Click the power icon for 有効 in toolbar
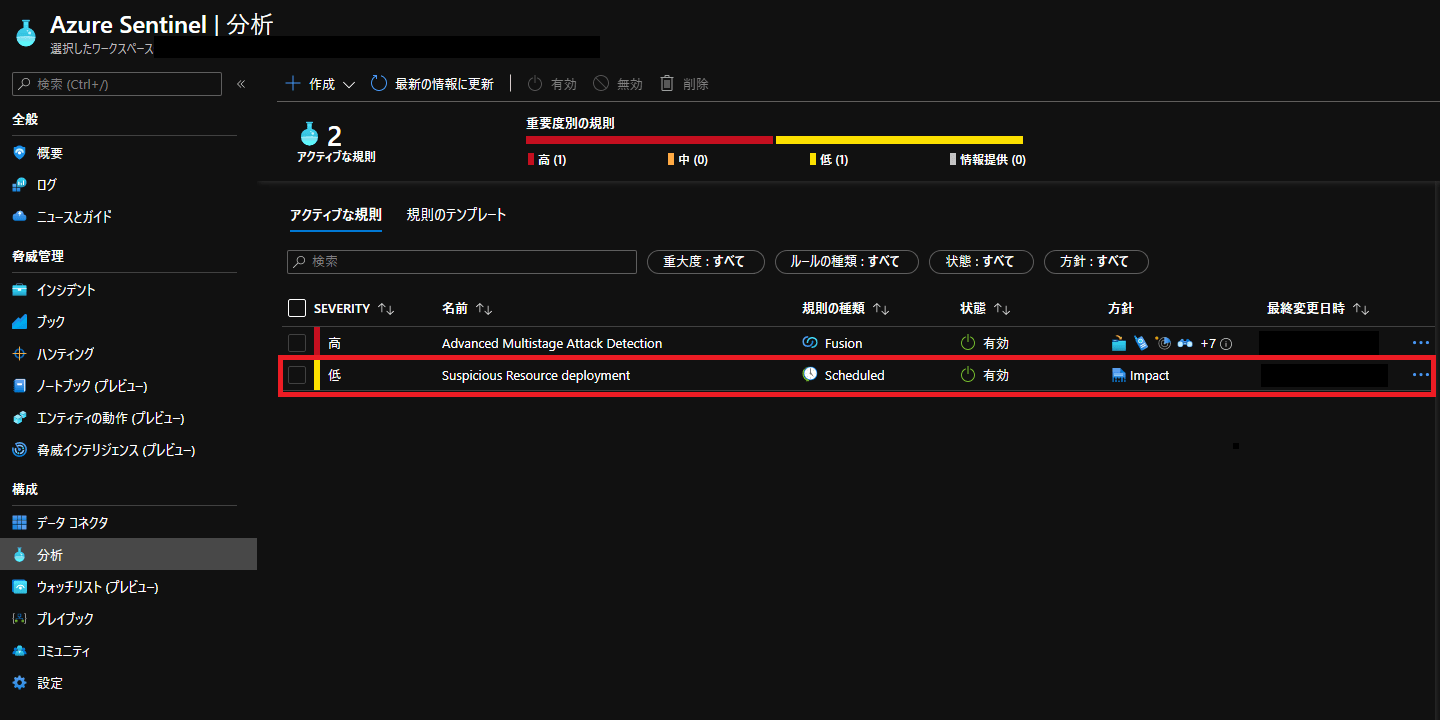This screenshot has width=1440, height=720. click(535, 84)
